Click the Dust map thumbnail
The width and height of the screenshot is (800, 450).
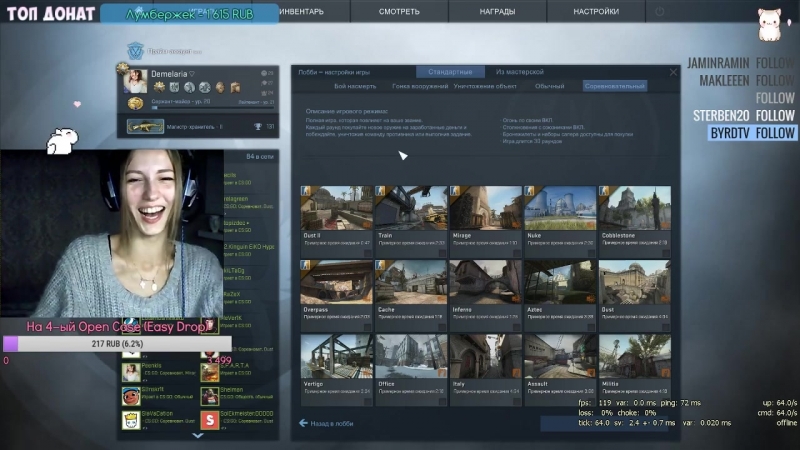tap(635, 282)
